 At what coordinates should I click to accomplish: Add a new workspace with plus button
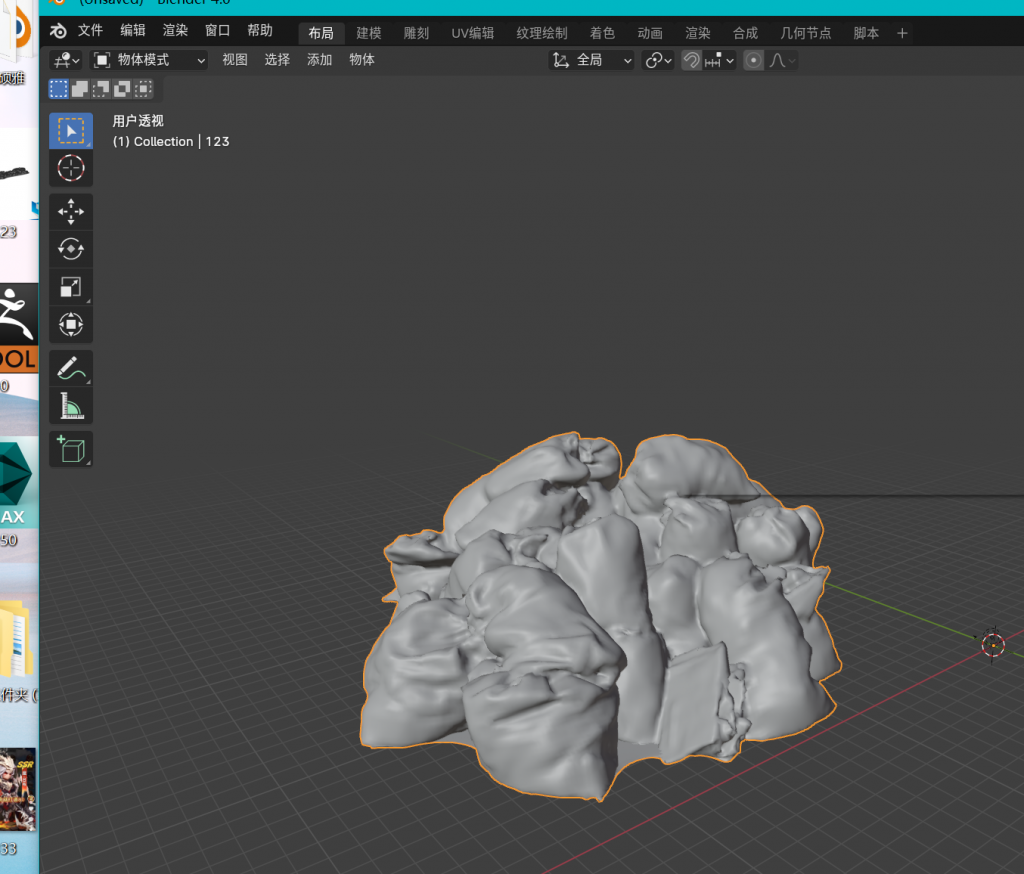903,33
